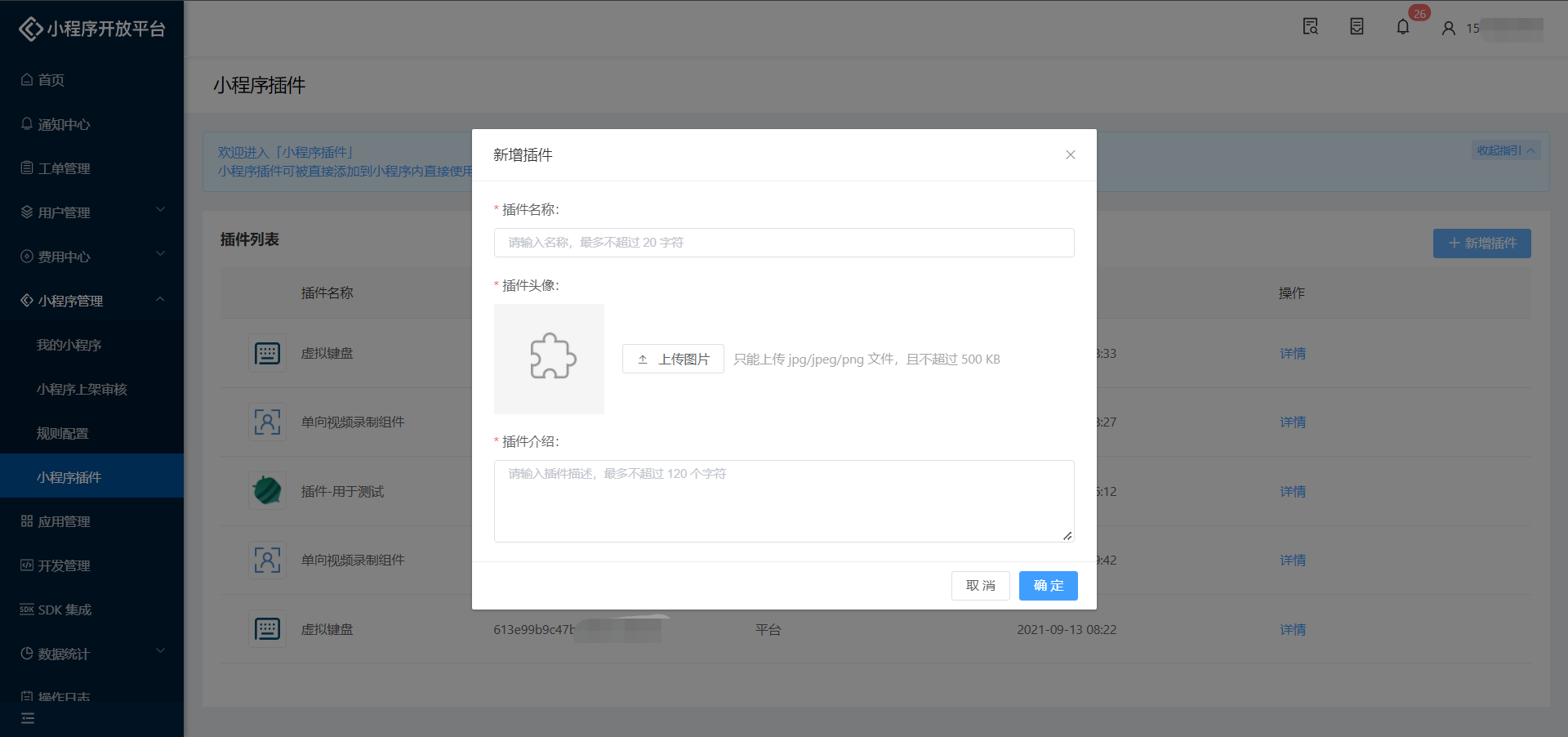Click the platform logo icon in the sidebar header
Viewport: 1568px width, 737px height.
coord(30,29)
